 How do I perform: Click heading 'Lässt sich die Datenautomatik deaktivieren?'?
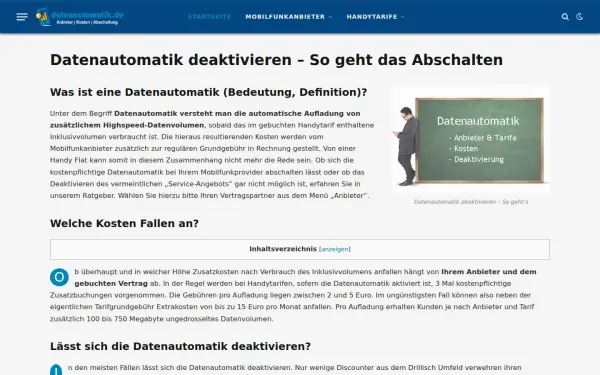pos(180,346)
